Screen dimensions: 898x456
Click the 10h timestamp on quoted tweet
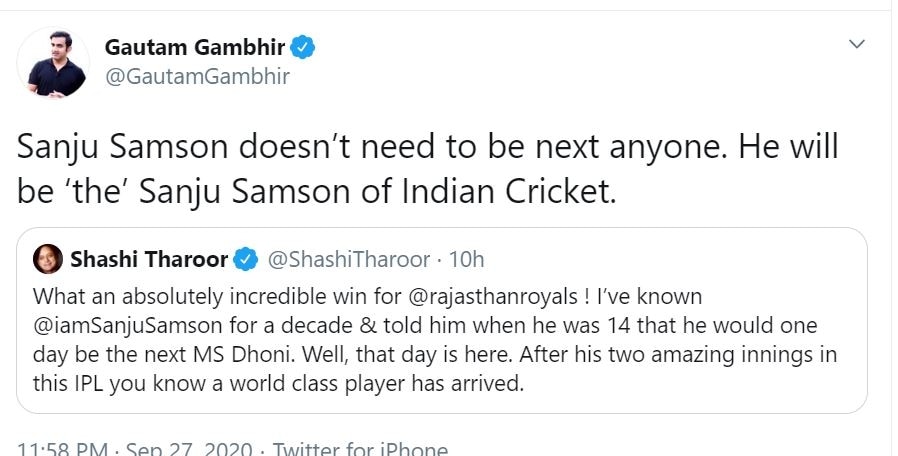467,260
